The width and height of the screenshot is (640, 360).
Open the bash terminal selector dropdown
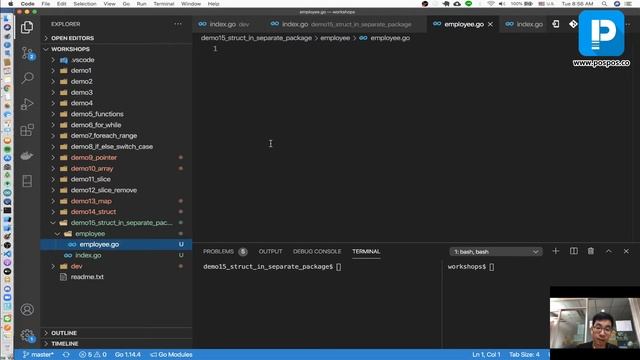point(496,252)
